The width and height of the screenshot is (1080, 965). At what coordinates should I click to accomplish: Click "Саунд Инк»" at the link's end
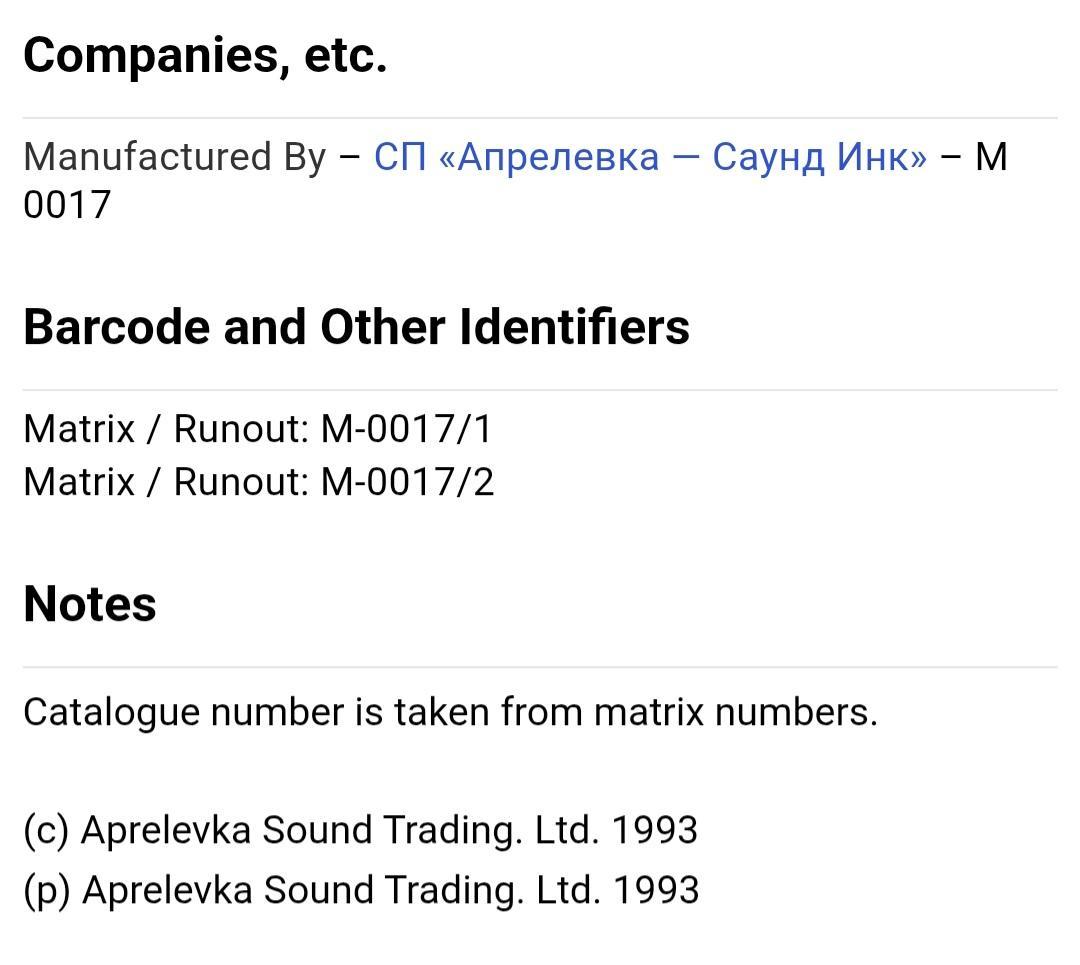(x=819, y=157)
